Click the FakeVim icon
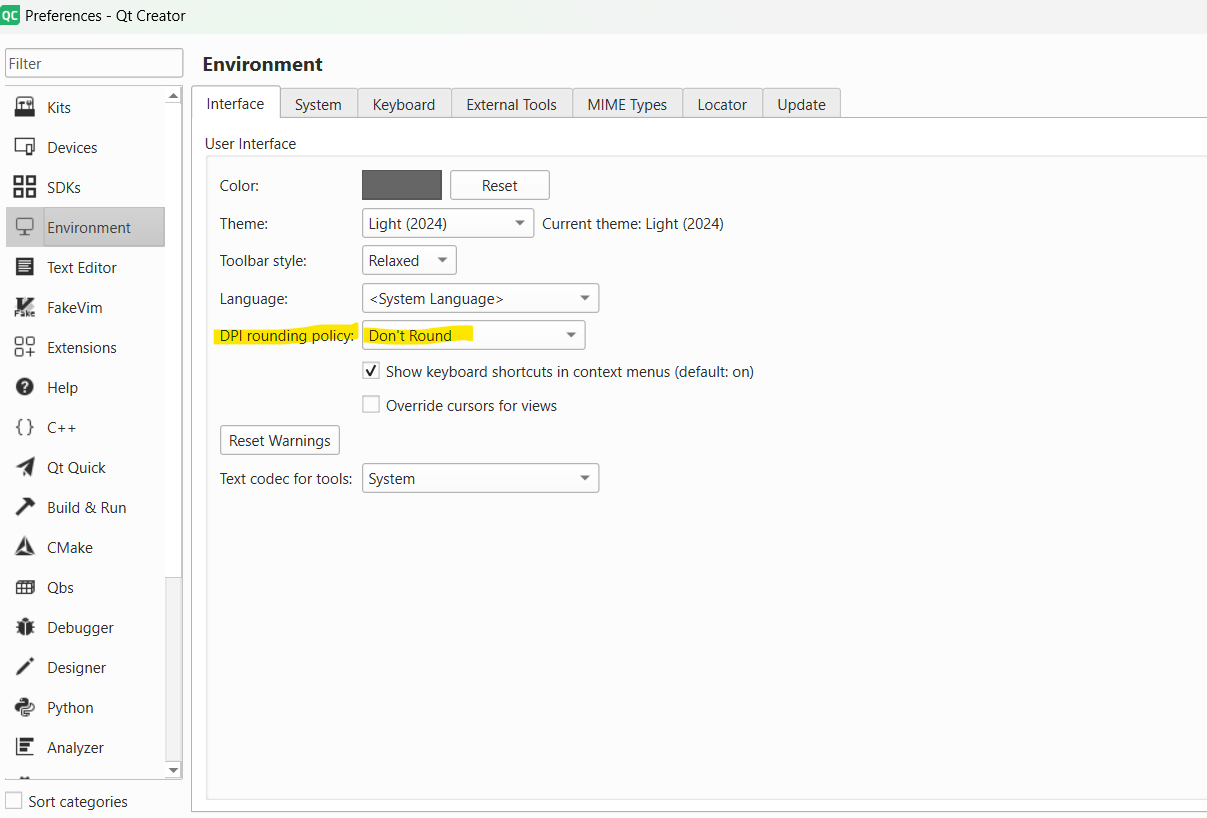 (x=25, y=307)
